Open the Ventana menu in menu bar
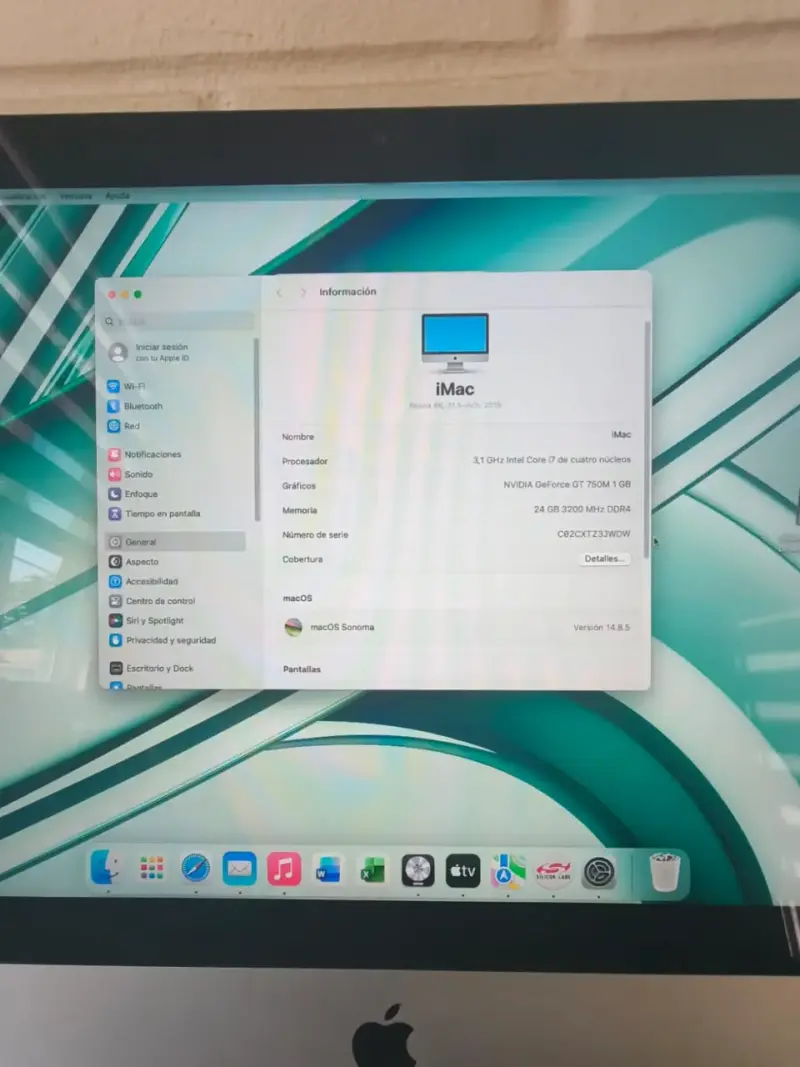The width and height of the screenshot is (800, 1067). [x=76, y=196]
